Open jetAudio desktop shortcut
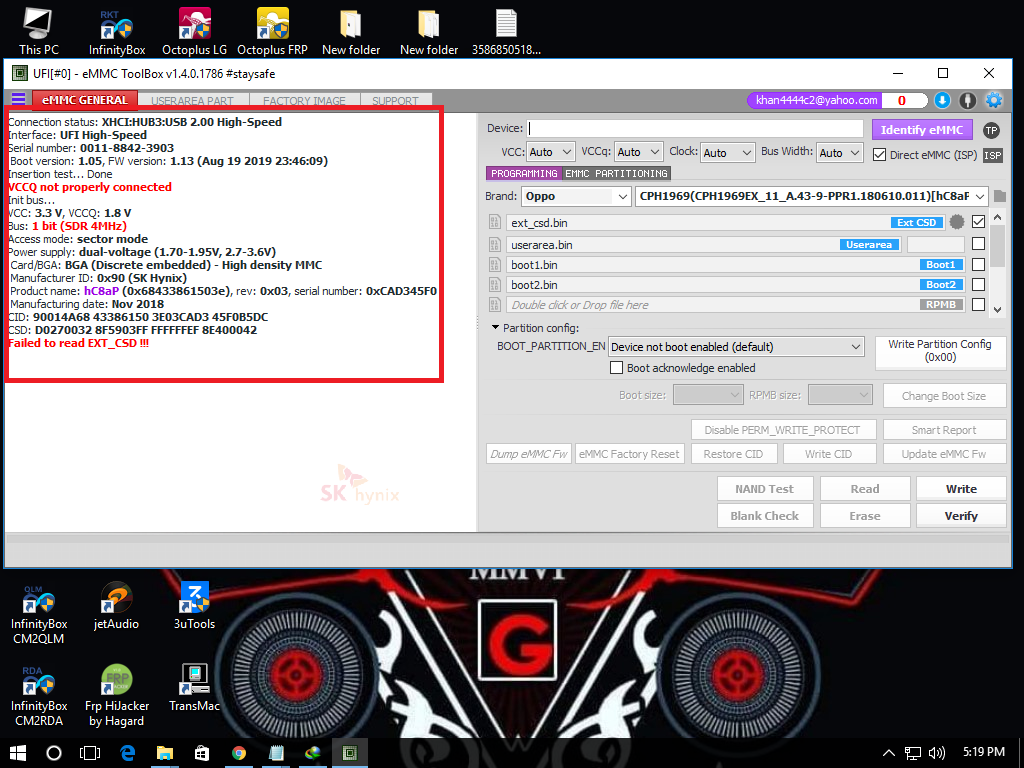Image resolution: width=1024 pixels, height=768 pixels. coord(116,606)
